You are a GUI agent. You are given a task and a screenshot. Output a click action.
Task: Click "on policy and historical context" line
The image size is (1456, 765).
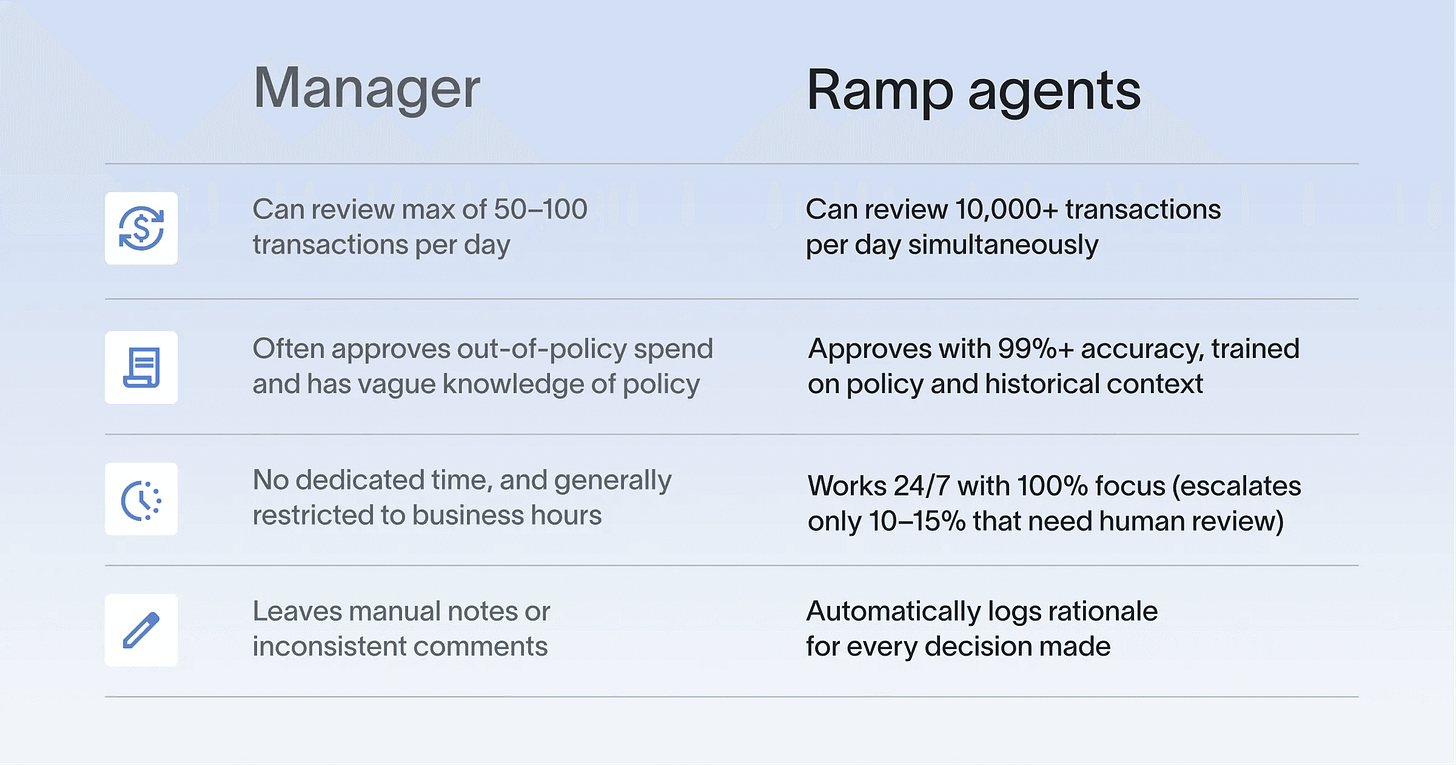pyautogui.click(x=1006, y=384)
